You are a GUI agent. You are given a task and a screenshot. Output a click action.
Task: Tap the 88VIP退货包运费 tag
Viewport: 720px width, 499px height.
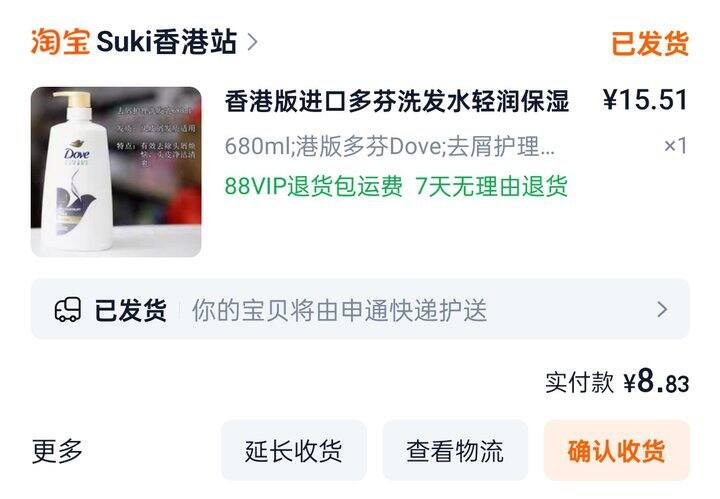(x=313, y=186)
